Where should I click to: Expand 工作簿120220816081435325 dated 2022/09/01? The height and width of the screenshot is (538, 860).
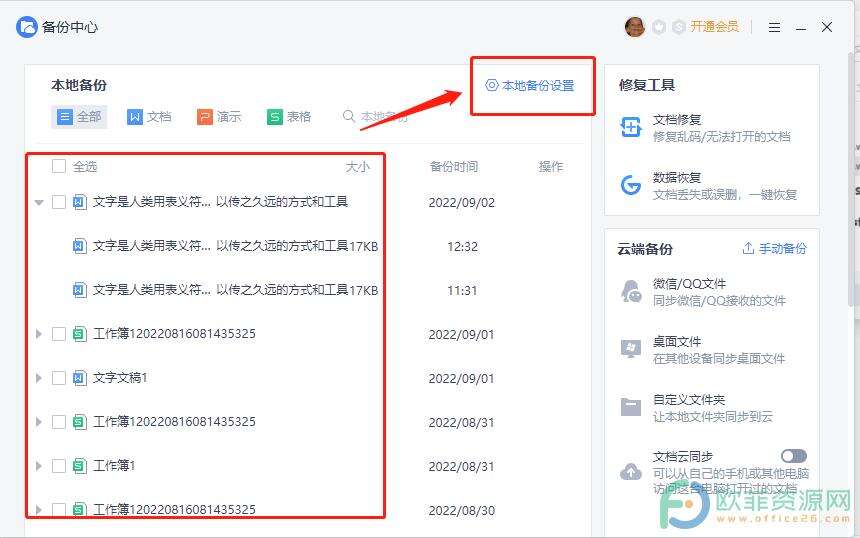[38, 334]
